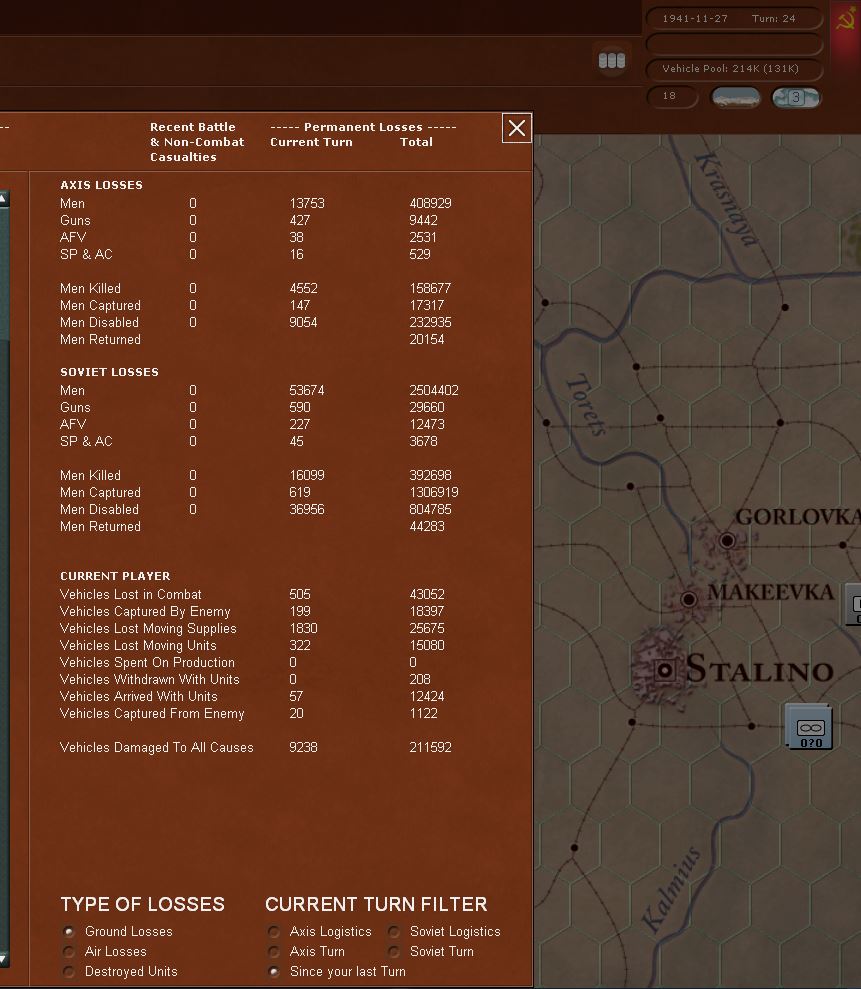
Task: Click the Vehicles Captured From Enemy label
Action: (152, 714)
